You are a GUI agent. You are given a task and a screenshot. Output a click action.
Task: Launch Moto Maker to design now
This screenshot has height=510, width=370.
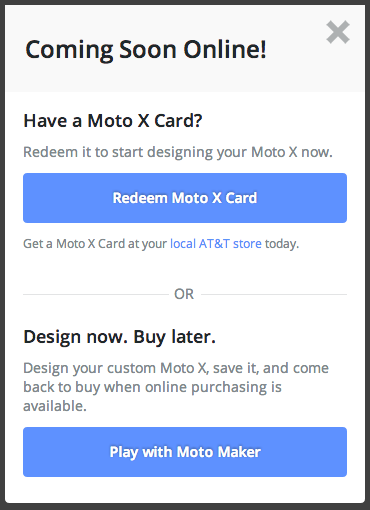[x=185, y=452]
